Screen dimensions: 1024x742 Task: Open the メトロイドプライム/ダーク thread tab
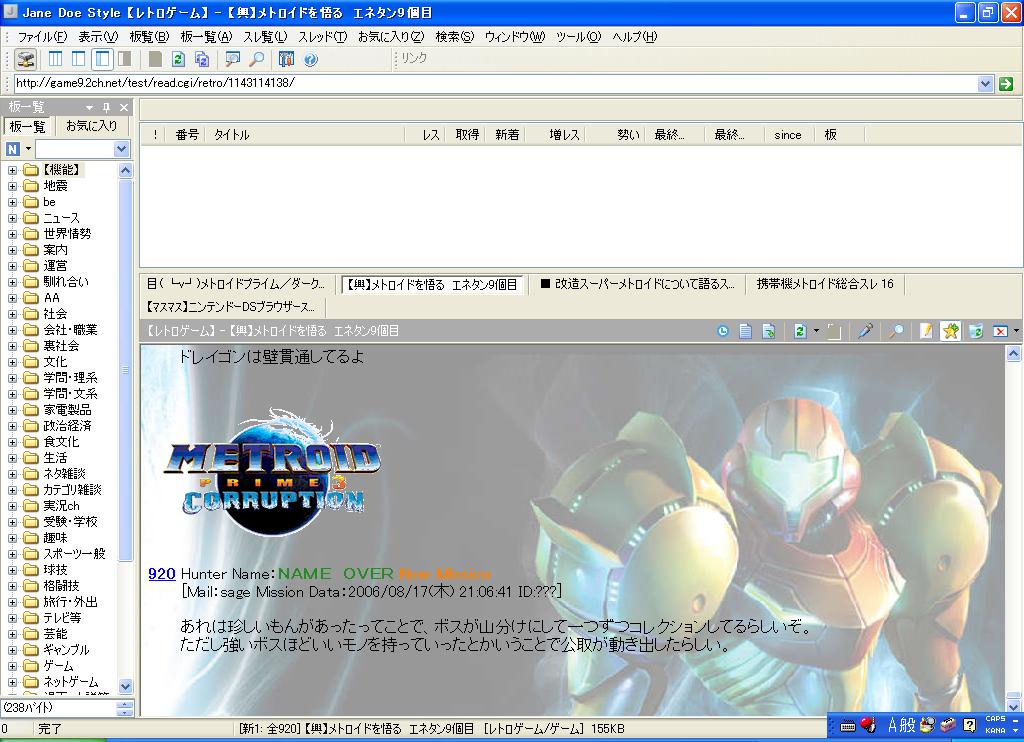235,284
